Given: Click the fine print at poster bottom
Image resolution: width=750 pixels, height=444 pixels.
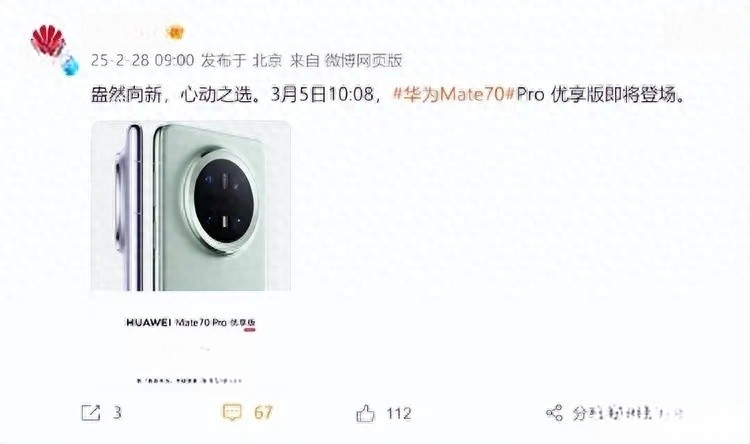Looking at the screenshot, I should coord(189,381).
